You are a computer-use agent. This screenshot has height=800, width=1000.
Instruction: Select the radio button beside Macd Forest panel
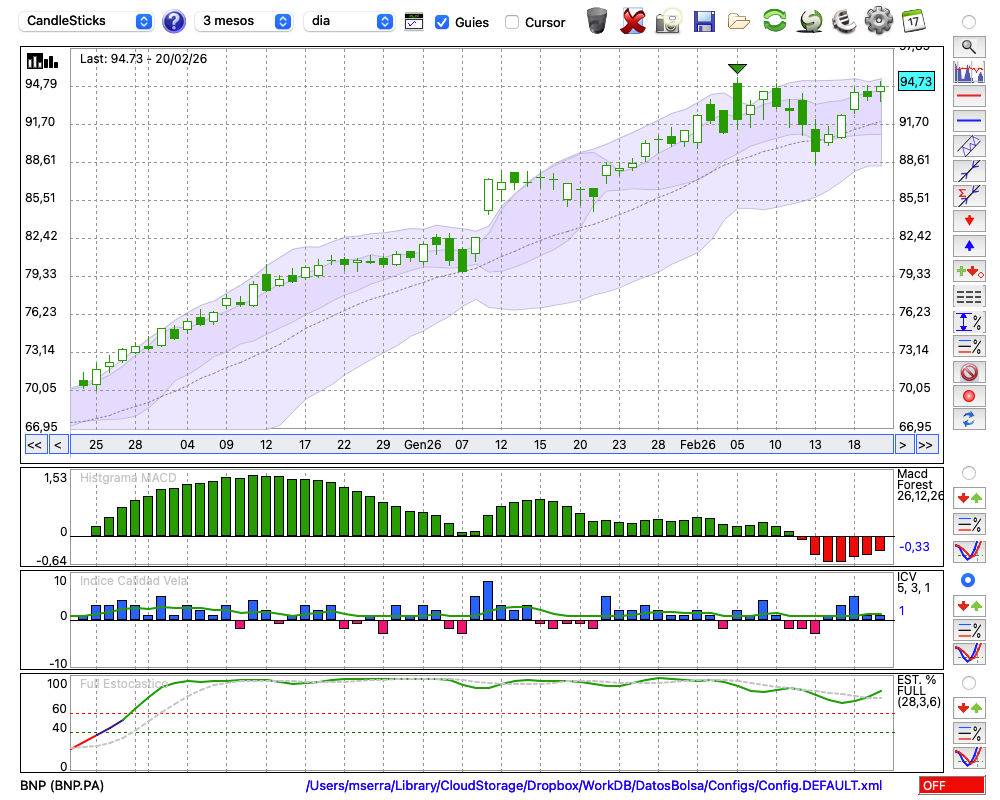pyautogui.click(x=968, y=472)
